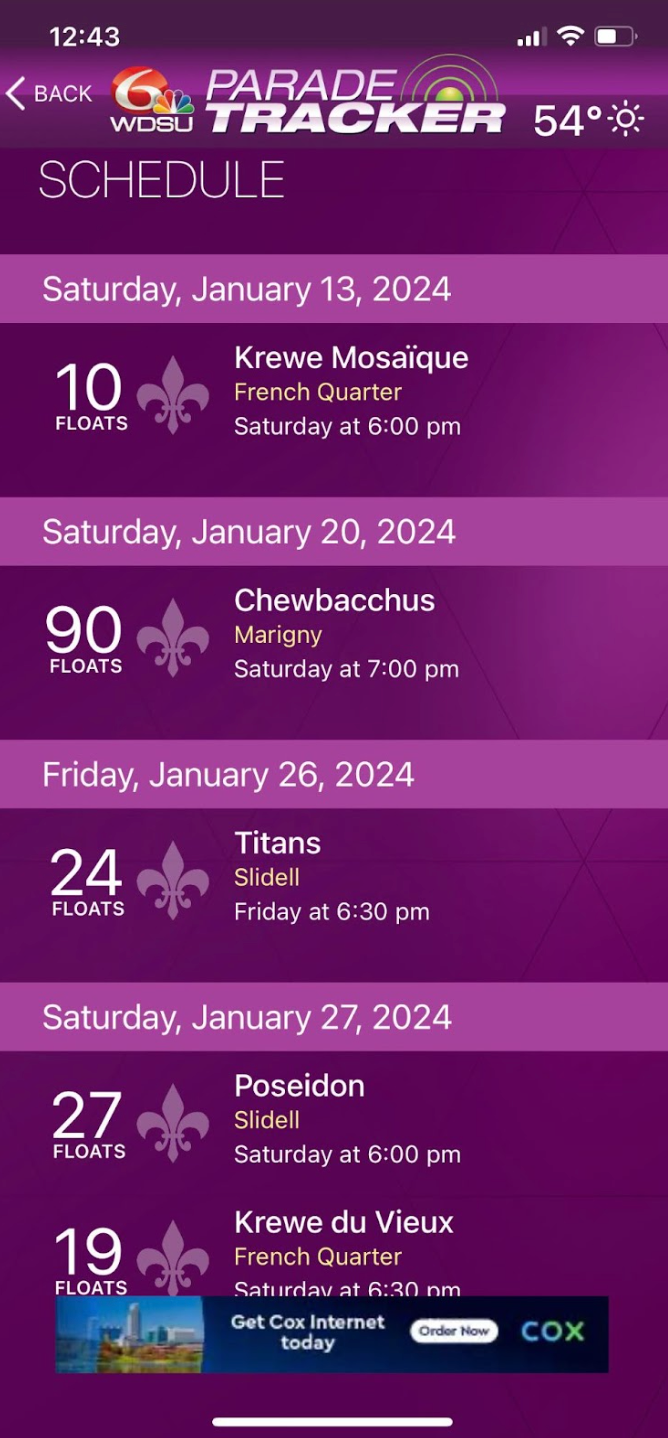Tap fleur-de-lis icon beside Krewe Mosaïque
Image resolution: width=668 pixels, height=1438 pixels.
pyautogui.click(x=173, y=394)
